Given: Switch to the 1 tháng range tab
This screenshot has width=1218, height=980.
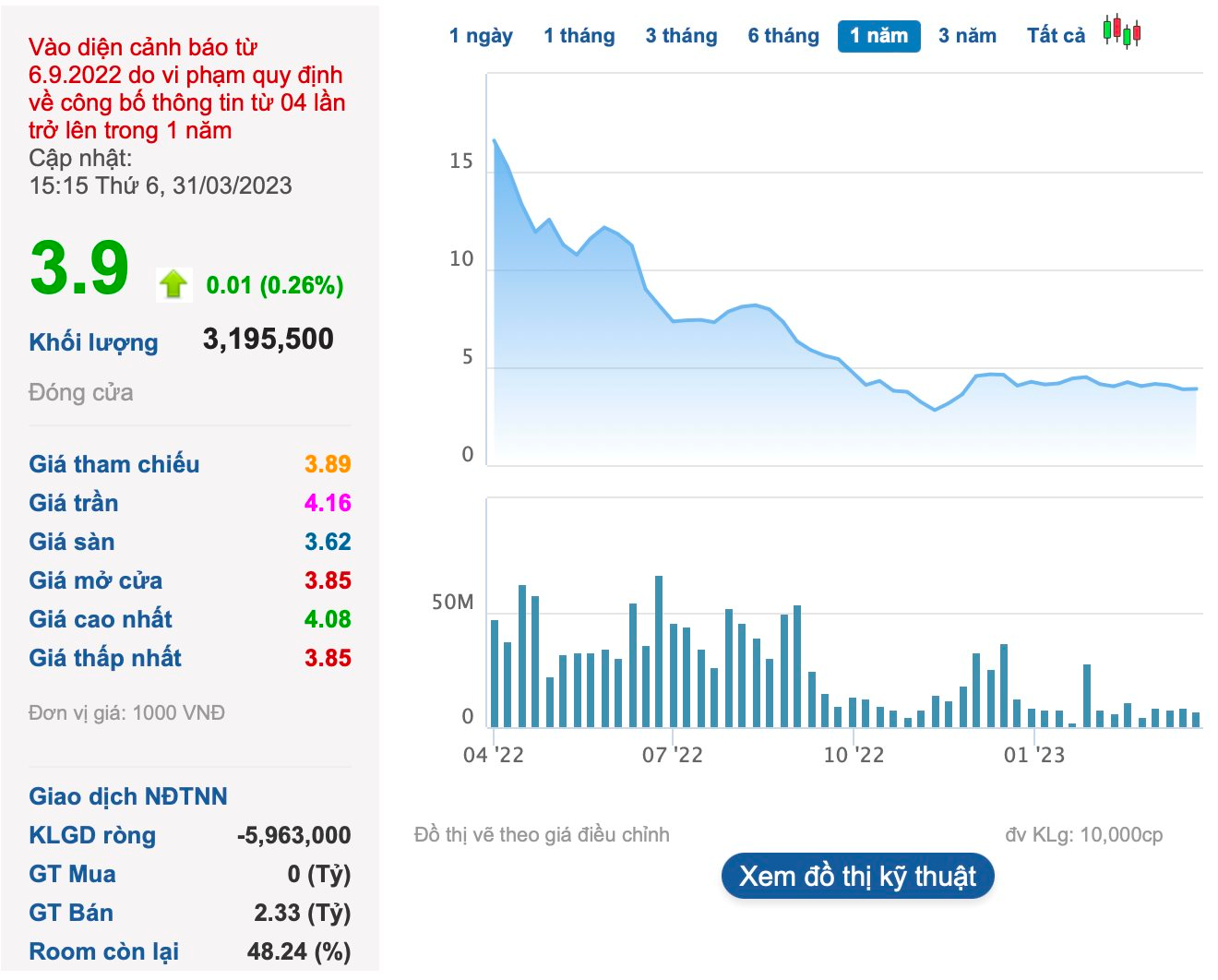Looking at the screenshot, I should (x=579, y=36).
